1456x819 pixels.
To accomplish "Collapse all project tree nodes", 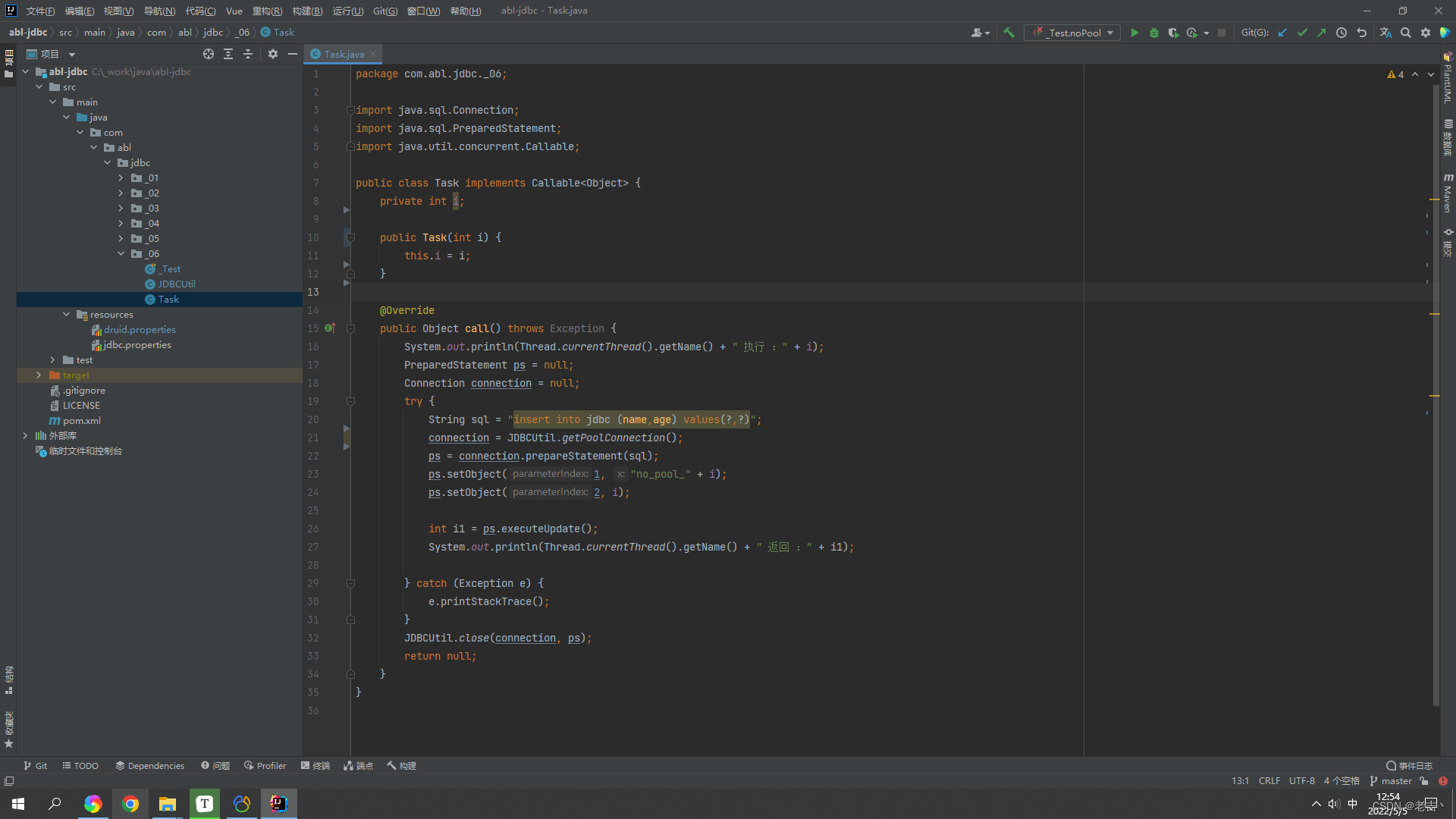I will coord(248,54).
